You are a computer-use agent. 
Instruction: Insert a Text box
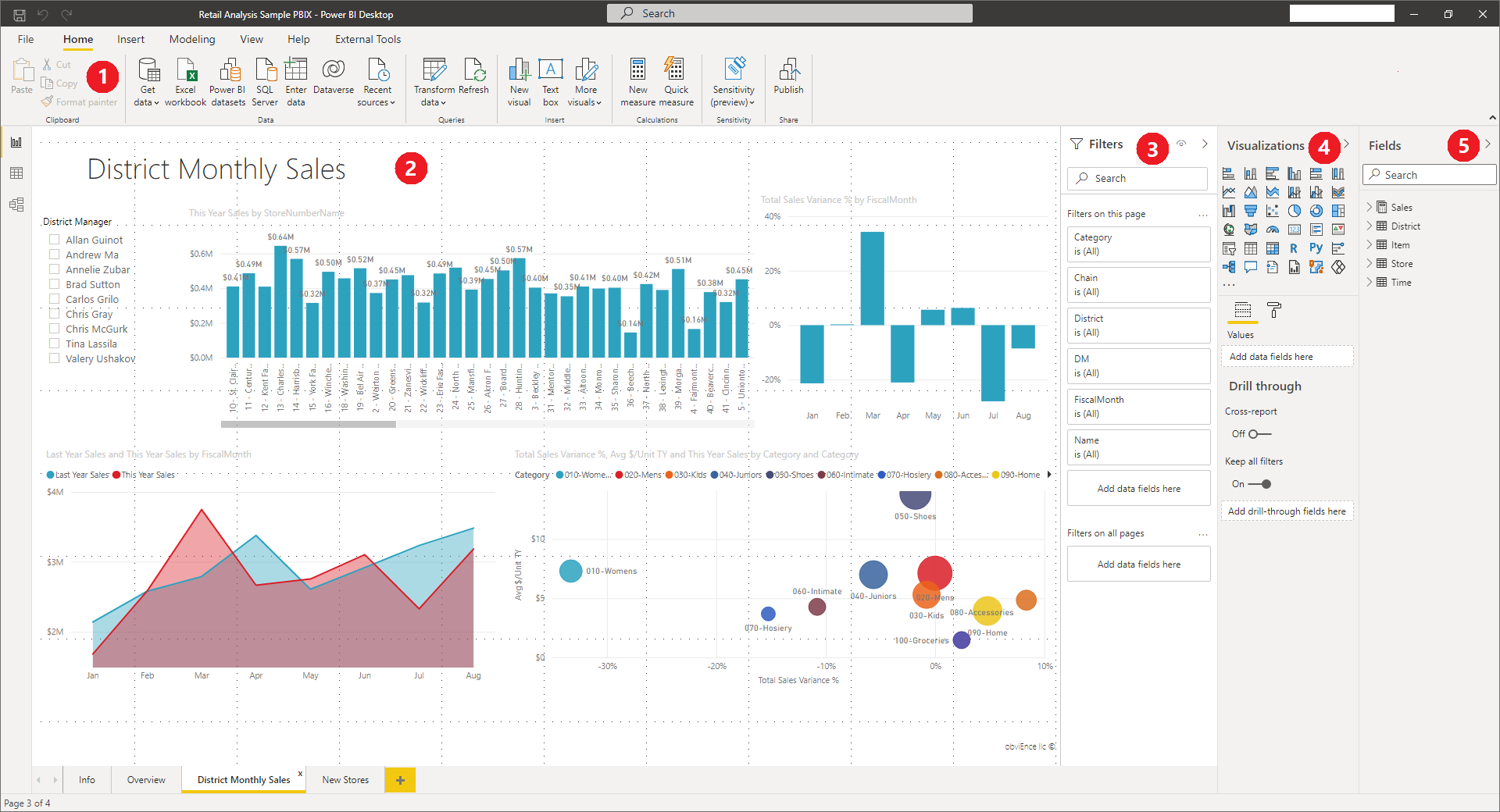(x=551, y=81)
